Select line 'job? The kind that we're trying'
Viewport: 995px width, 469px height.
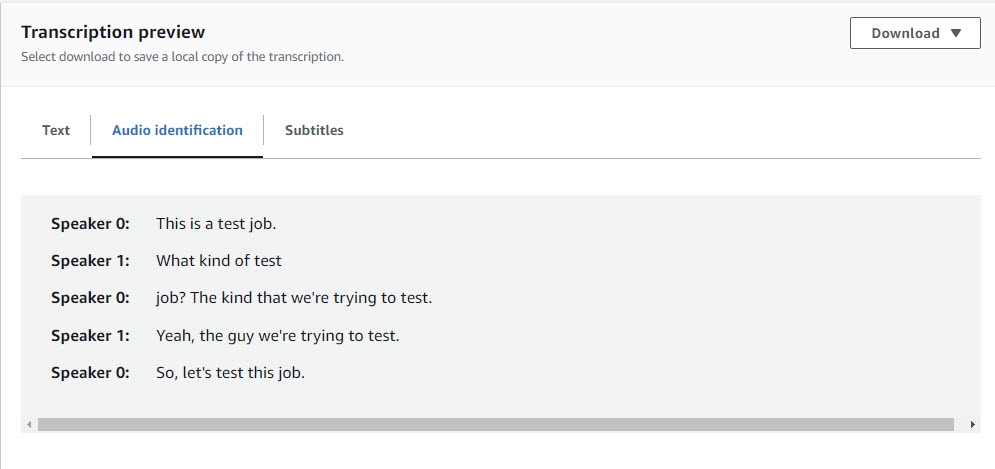point(294,298)
